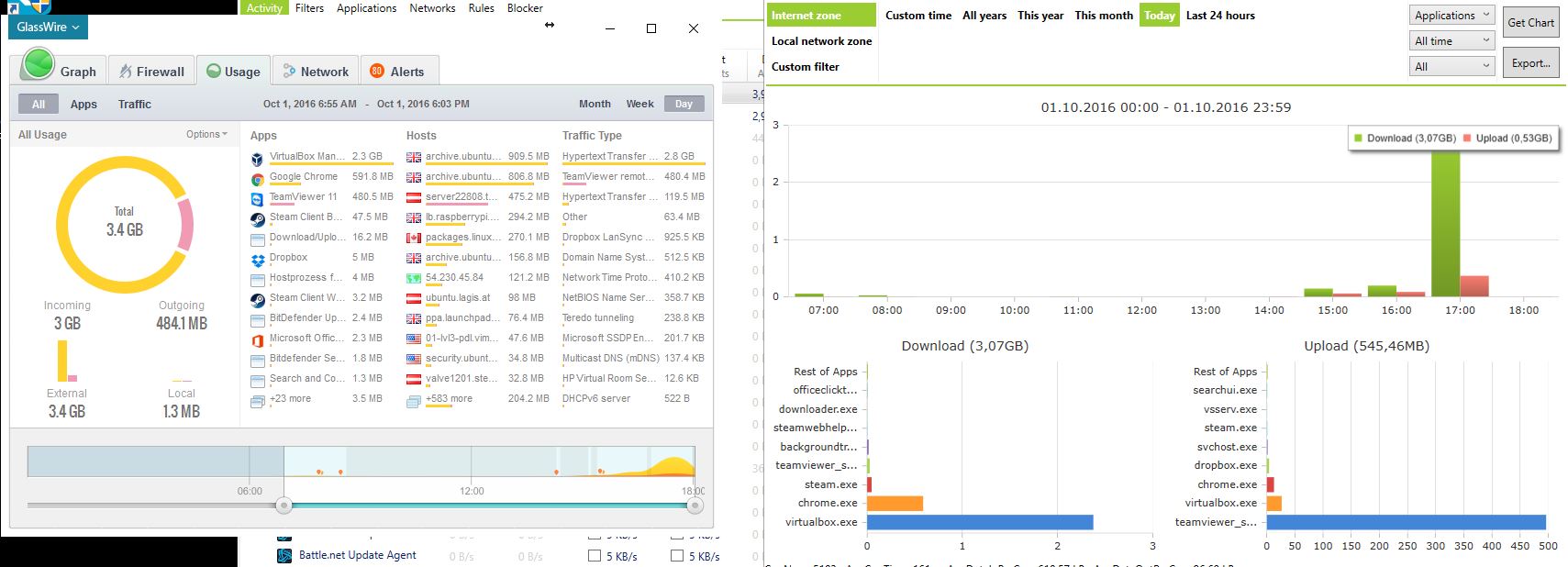Click the Dropbox icon in Apps list
Screen dimensions: 1568x567
coord(257,259)
